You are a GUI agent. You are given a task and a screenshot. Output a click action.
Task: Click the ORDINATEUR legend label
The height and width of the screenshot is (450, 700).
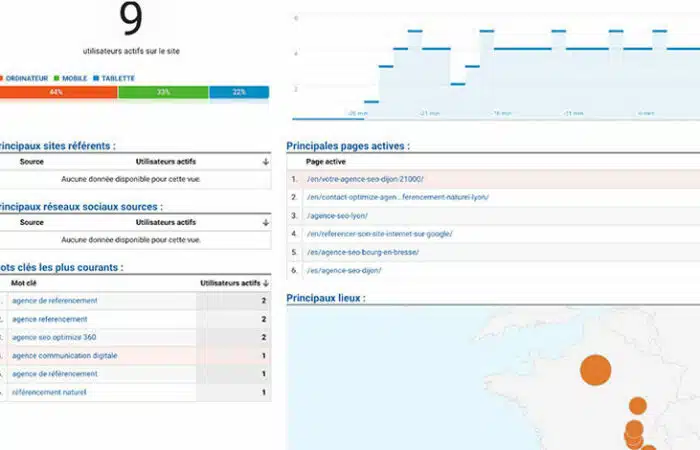pyautogui.click(x=27, y=78)
